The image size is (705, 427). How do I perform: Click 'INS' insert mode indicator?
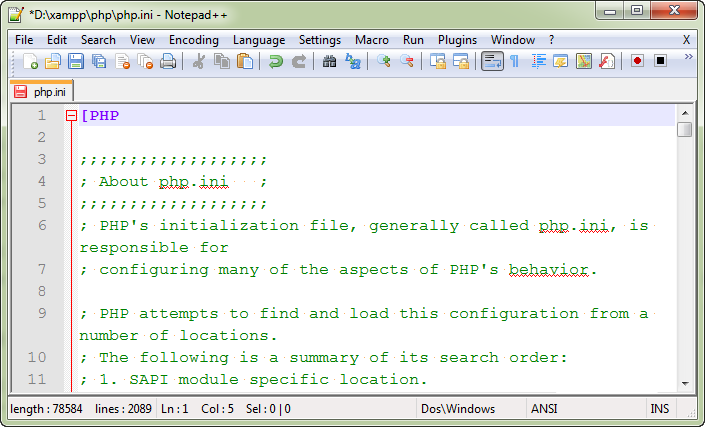(660, 409)
